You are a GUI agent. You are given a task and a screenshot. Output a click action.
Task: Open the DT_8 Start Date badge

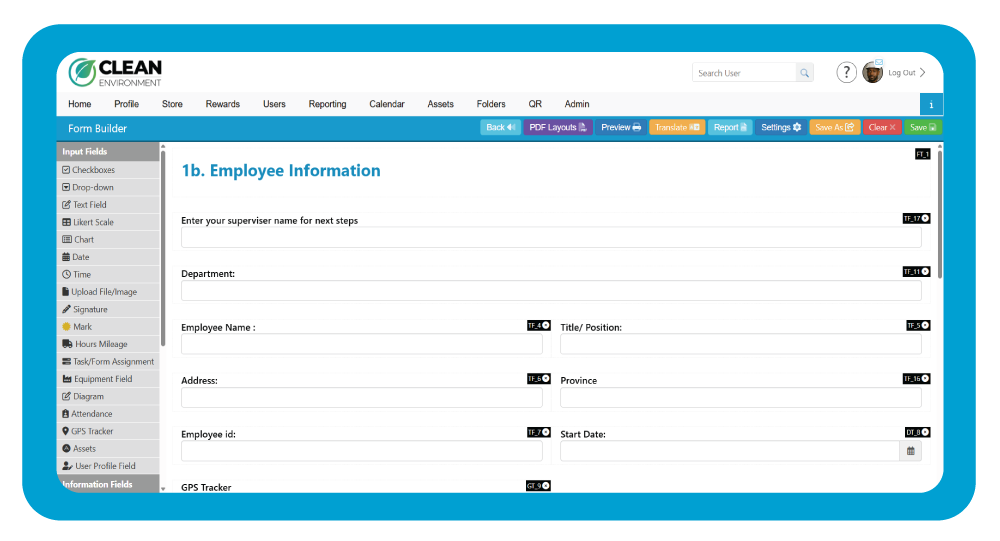click(x=917, y=433)
